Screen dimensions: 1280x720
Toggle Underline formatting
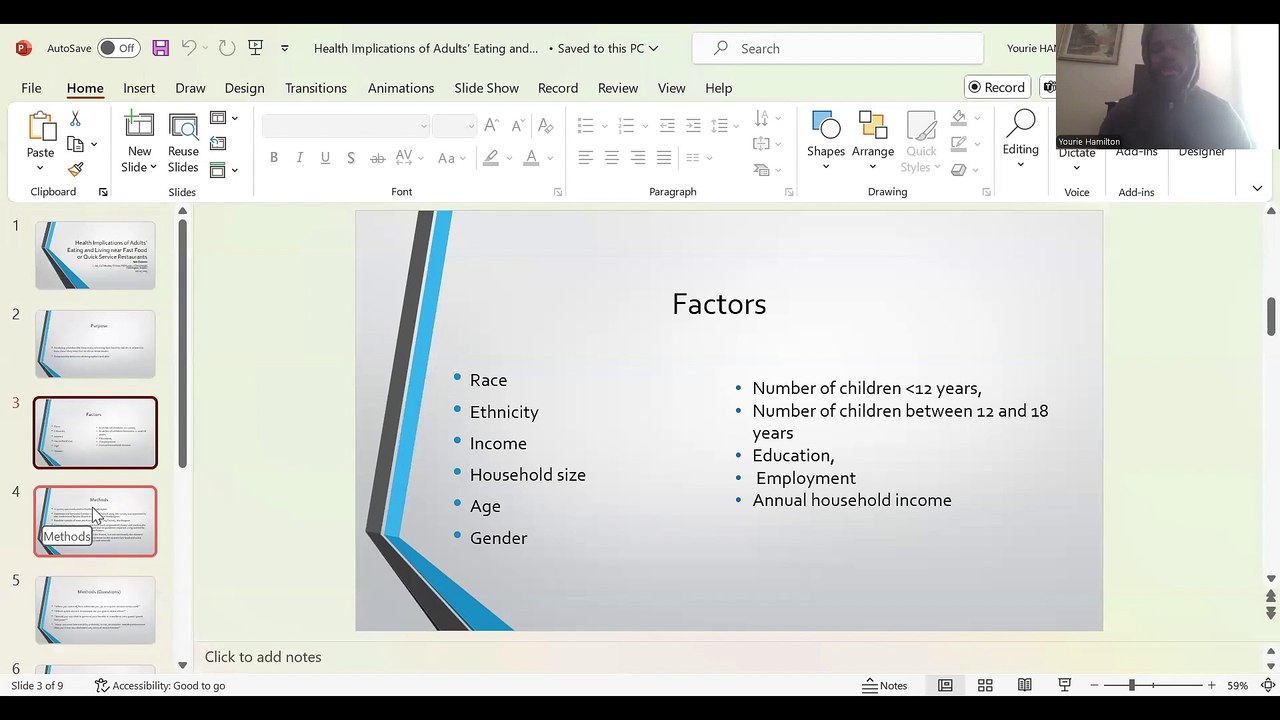(x=325, y=158)
